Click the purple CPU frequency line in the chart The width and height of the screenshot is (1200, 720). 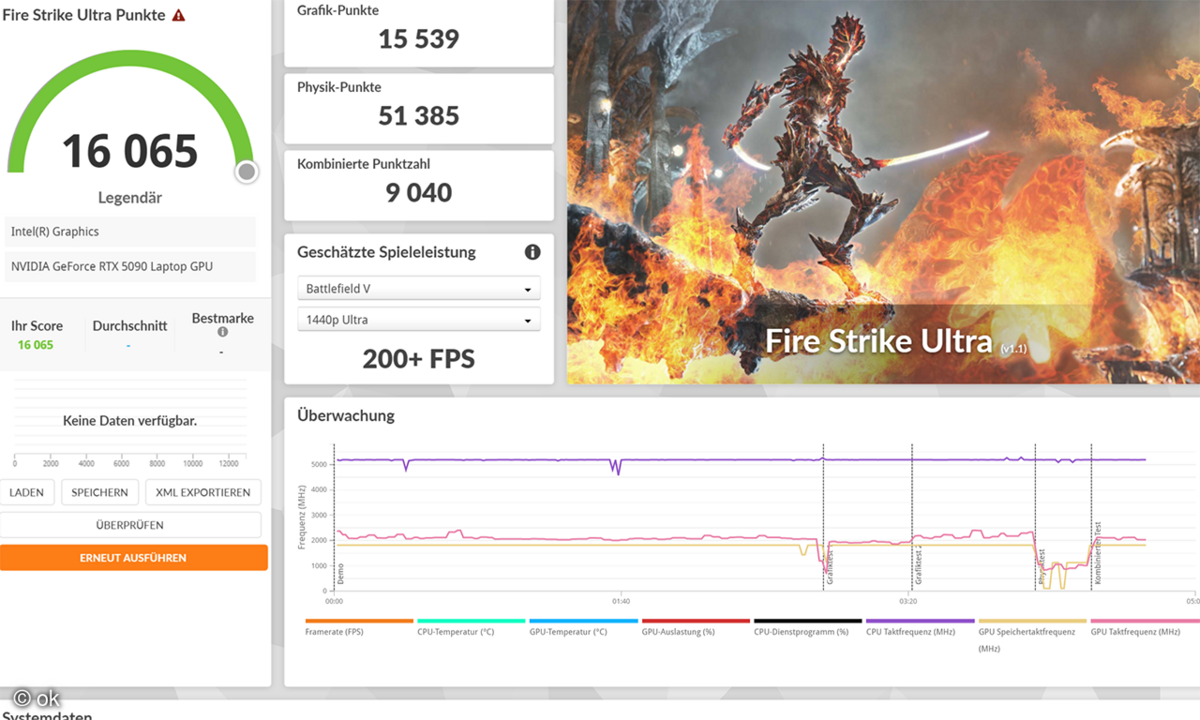tap(740, 460)
